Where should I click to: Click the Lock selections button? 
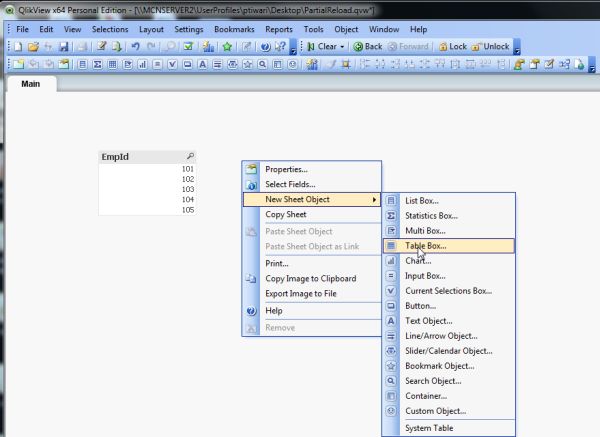coord(453,47)
